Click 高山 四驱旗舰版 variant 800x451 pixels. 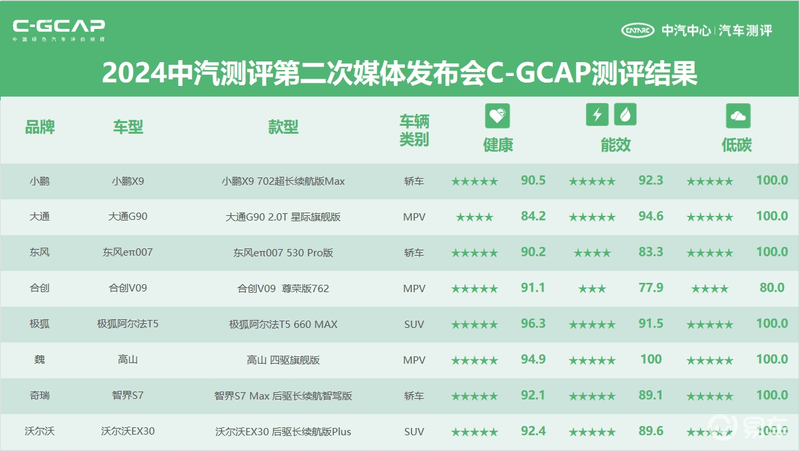(283, 360)
